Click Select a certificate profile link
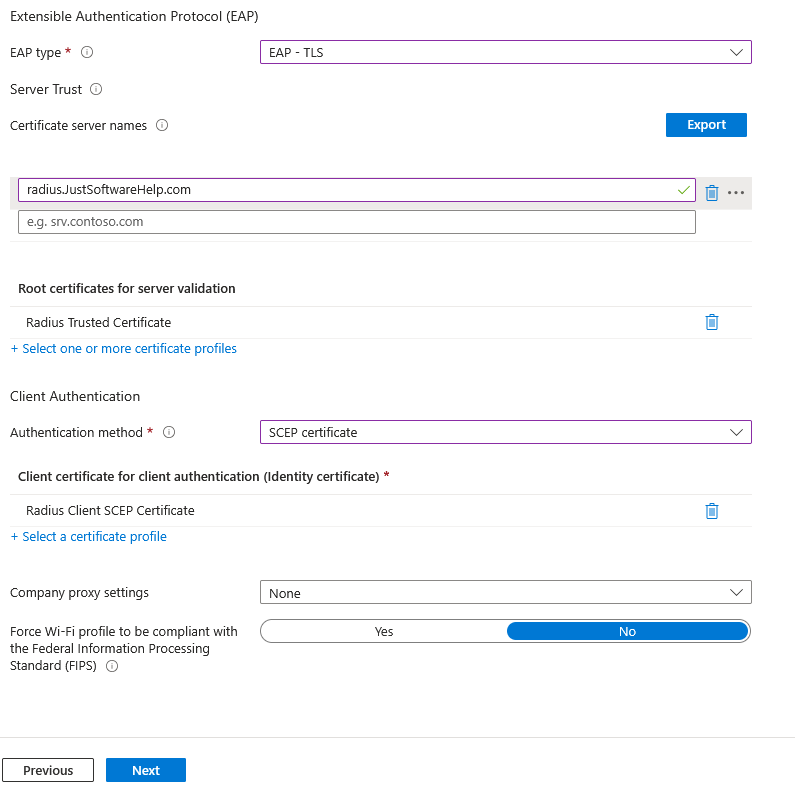 [89, 536]
